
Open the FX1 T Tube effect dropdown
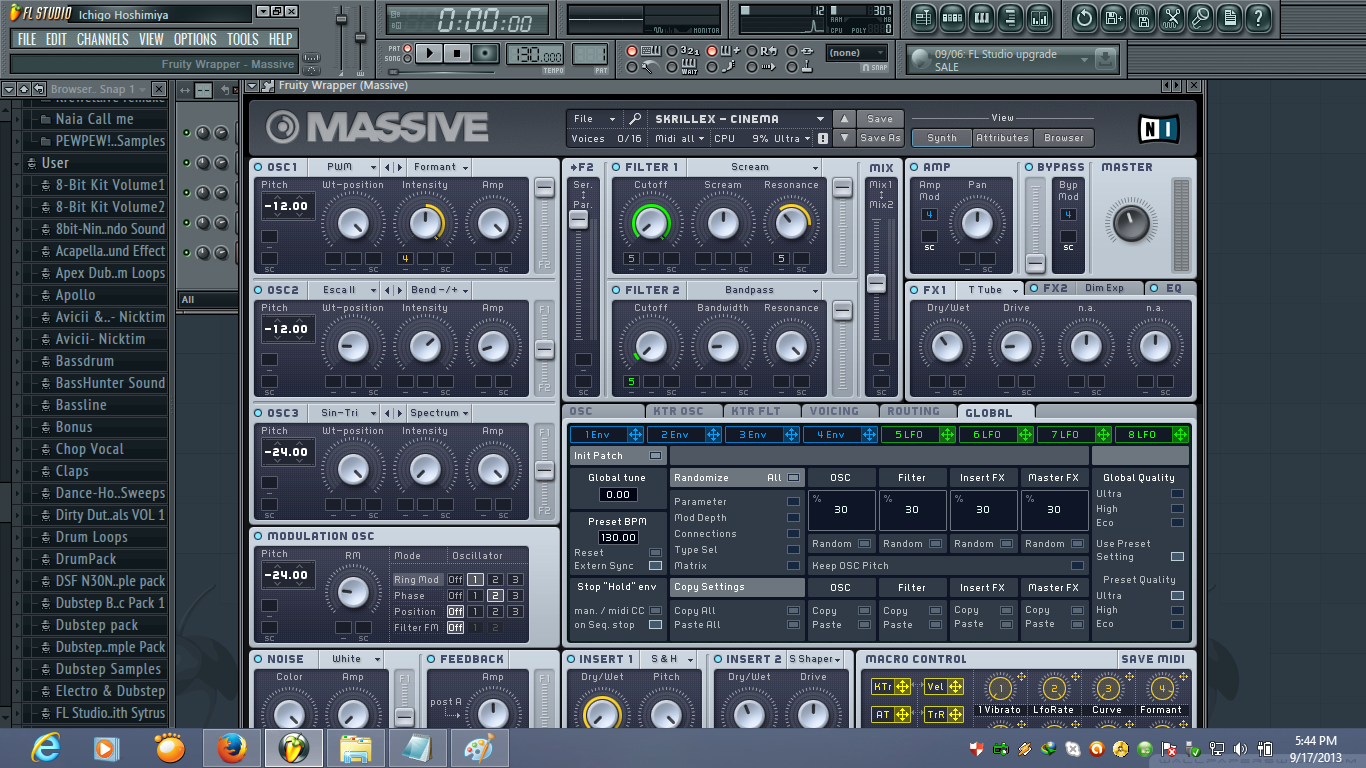tap(991, 290)
